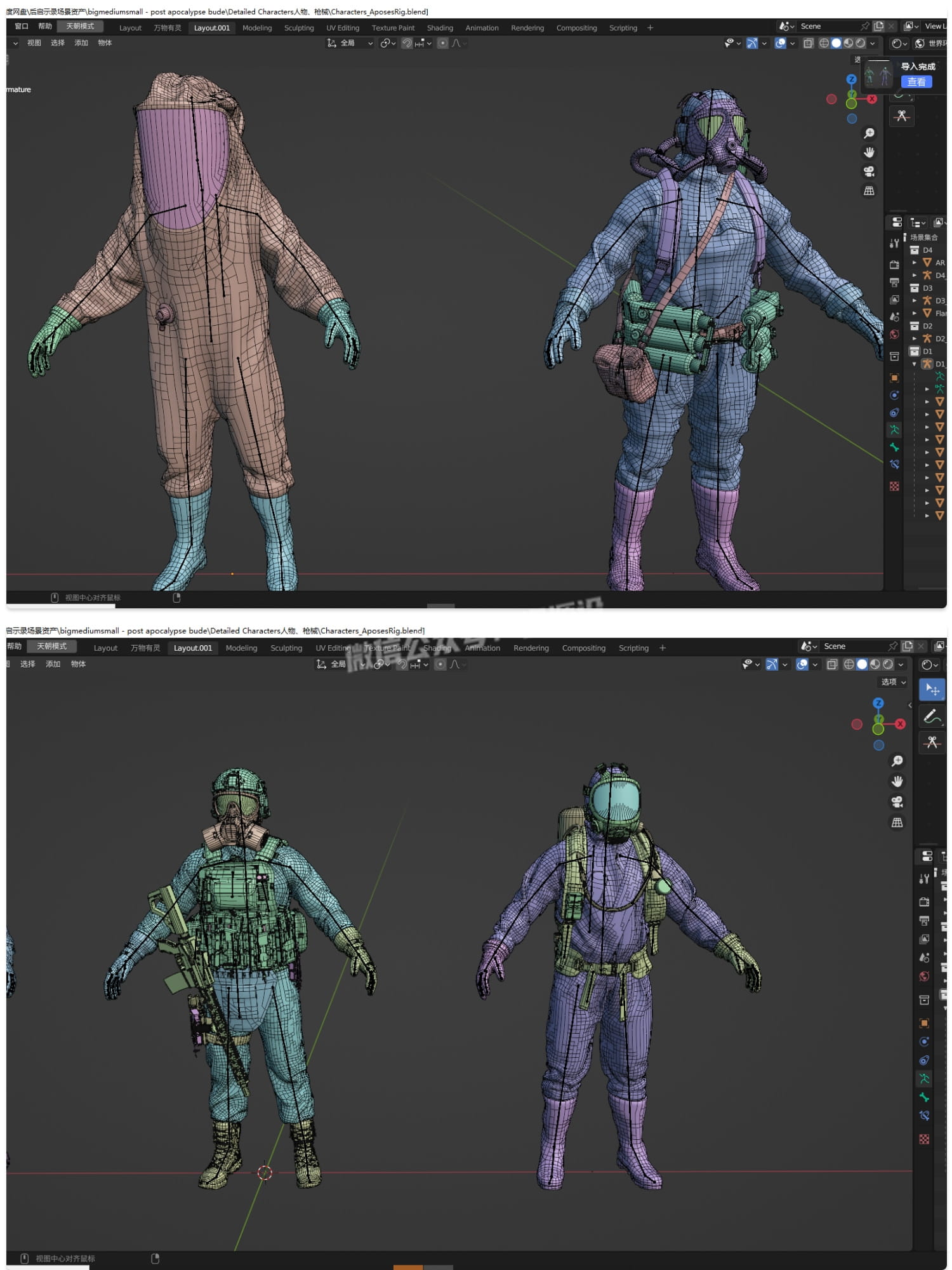Click the 天朝模式 button in the top window
Viewport: 952px width, 1270px height.
[80, 26]
